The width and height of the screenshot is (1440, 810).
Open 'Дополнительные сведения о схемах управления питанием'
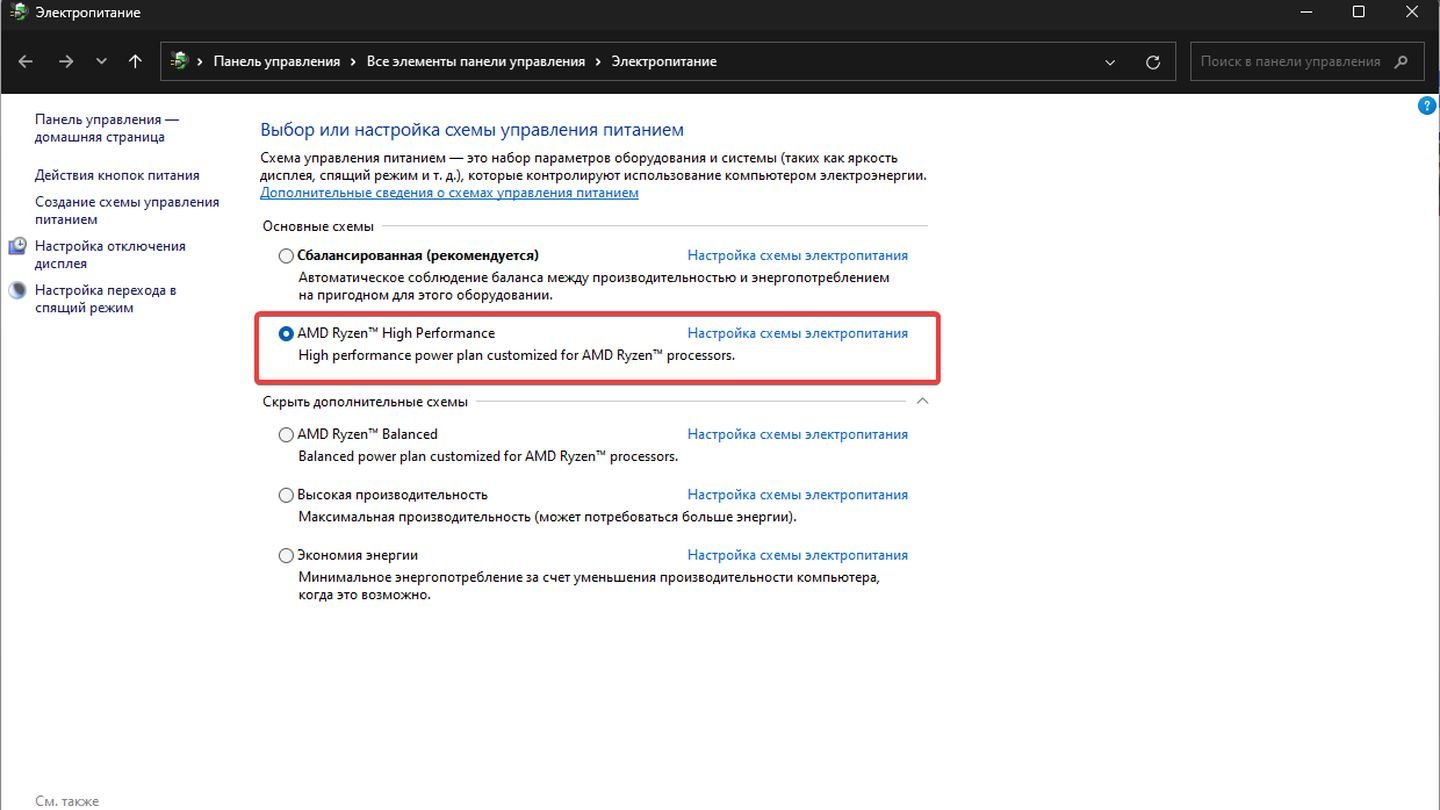[x=449, y=192]
